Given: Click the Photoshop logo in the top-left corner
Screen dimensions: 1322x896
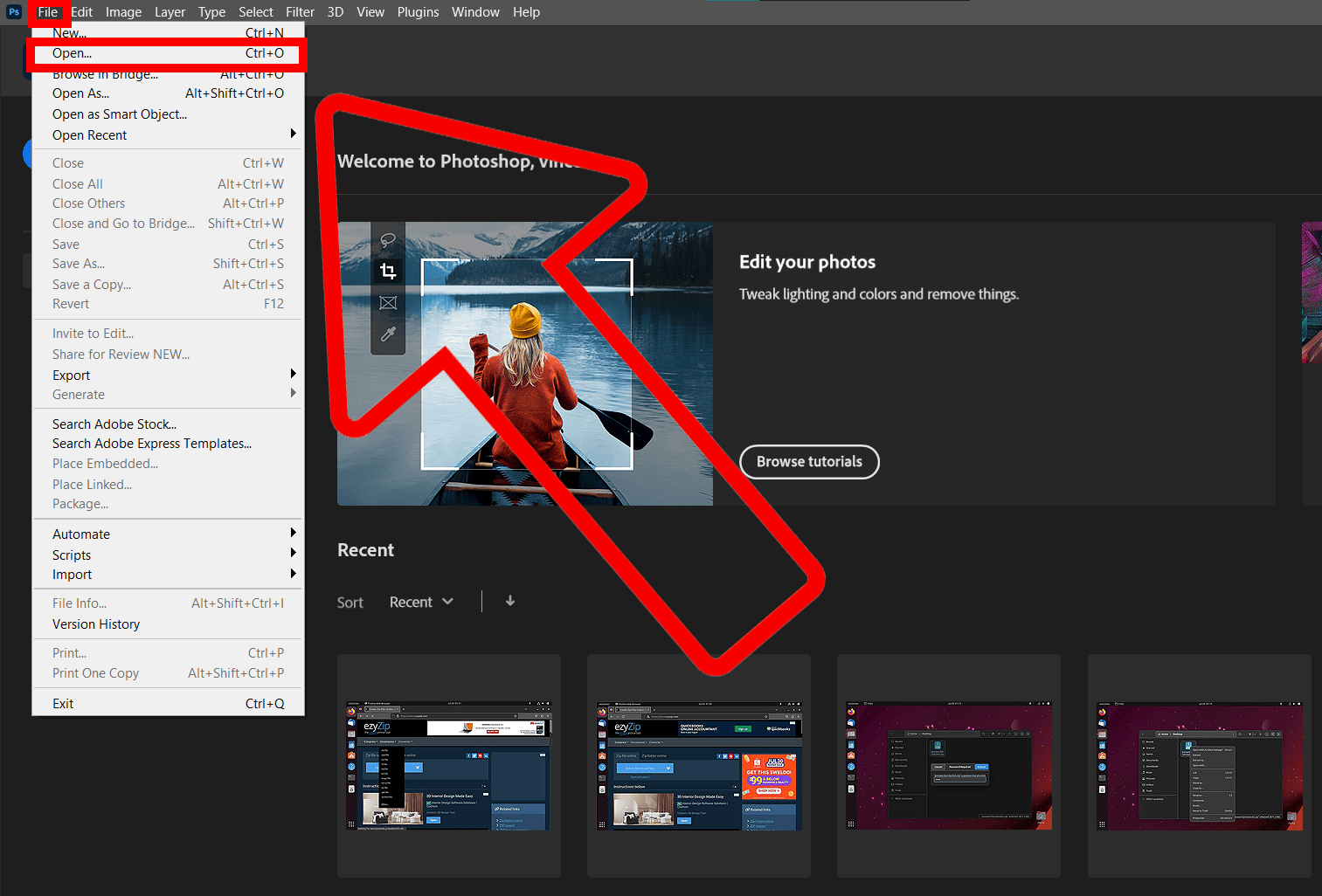Looking at the screenshot, I should pos(13,11).
